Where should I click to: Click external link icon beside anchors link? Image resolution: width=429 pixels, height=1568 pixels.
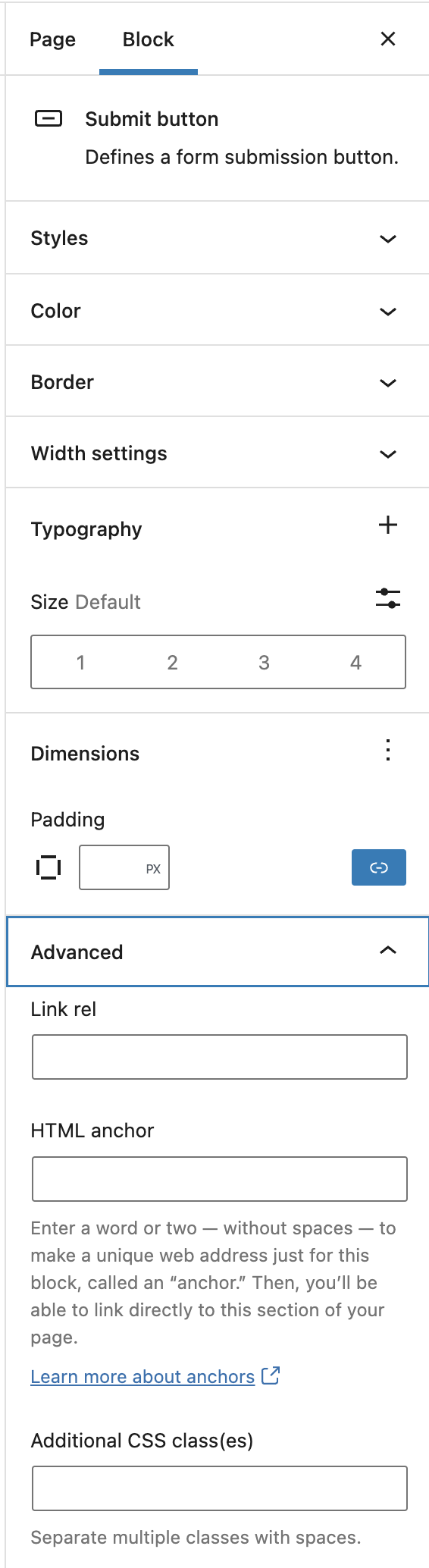click(271, 1375)
